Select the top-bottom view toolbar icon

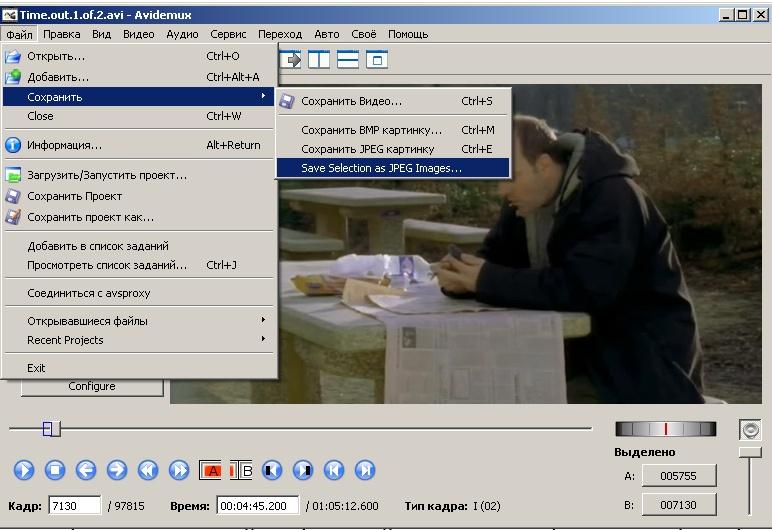click(348, 60)
